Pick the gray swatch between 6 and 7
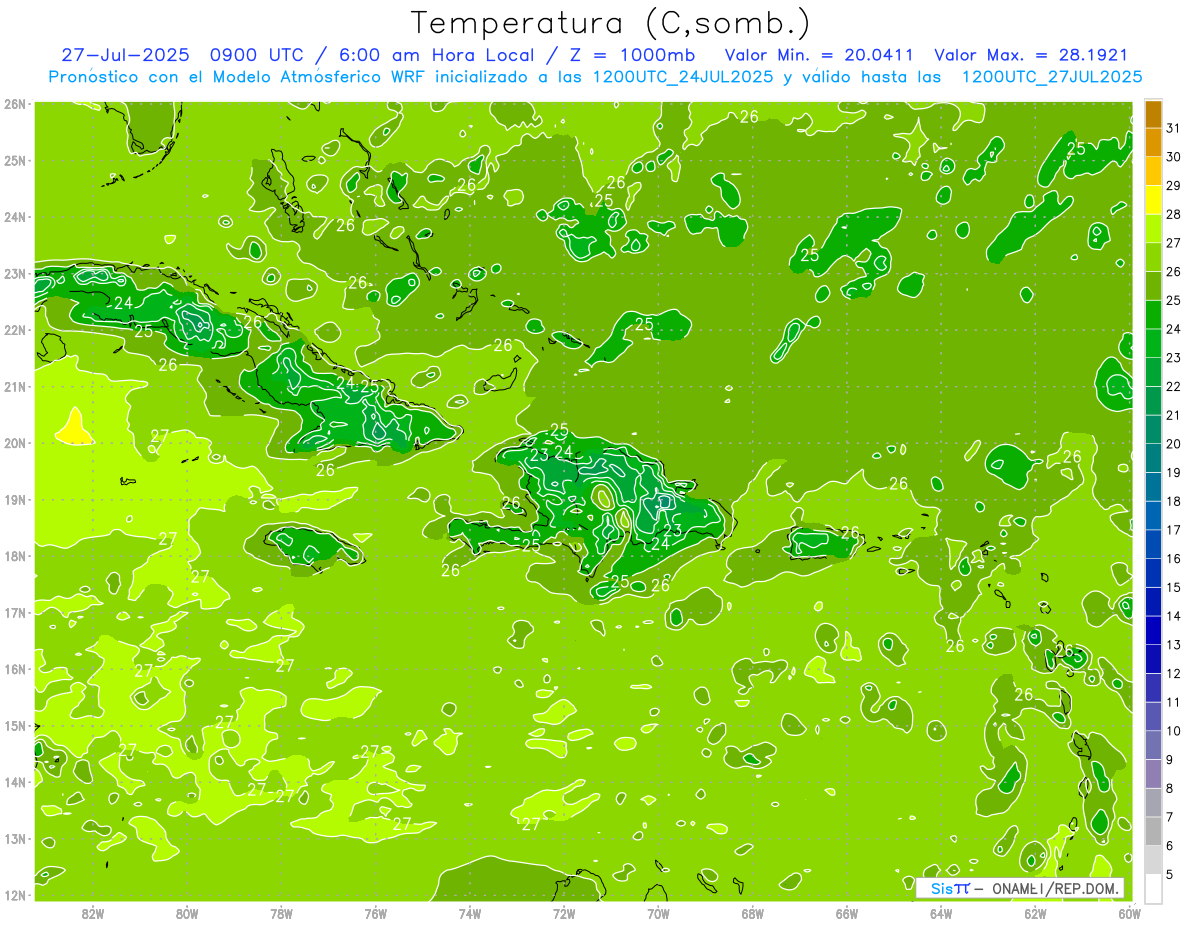Screen dimensions: 1200x927 pos(1153,831)
